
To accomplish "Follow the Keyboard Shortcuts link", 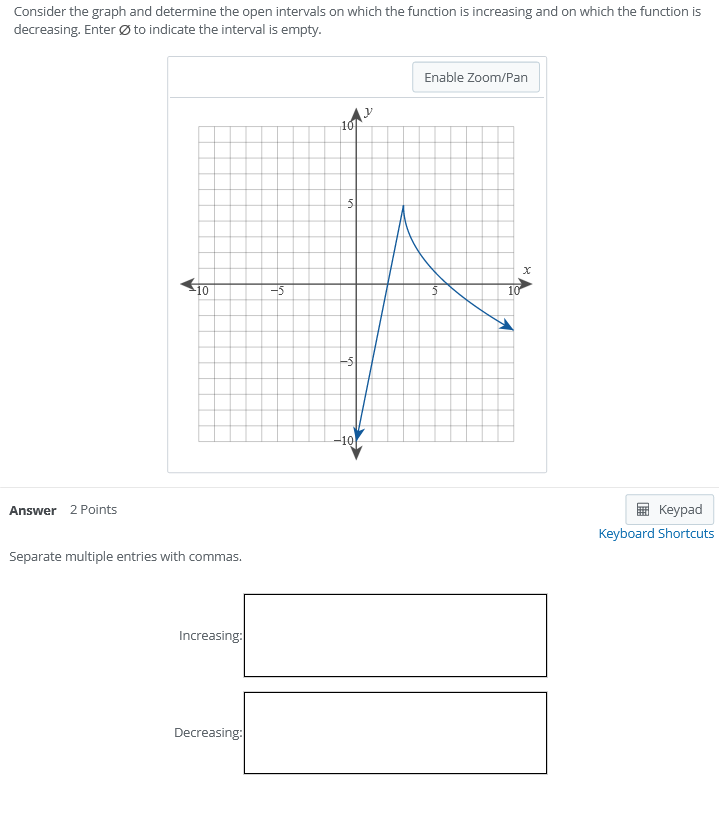I will click(656, 534).
